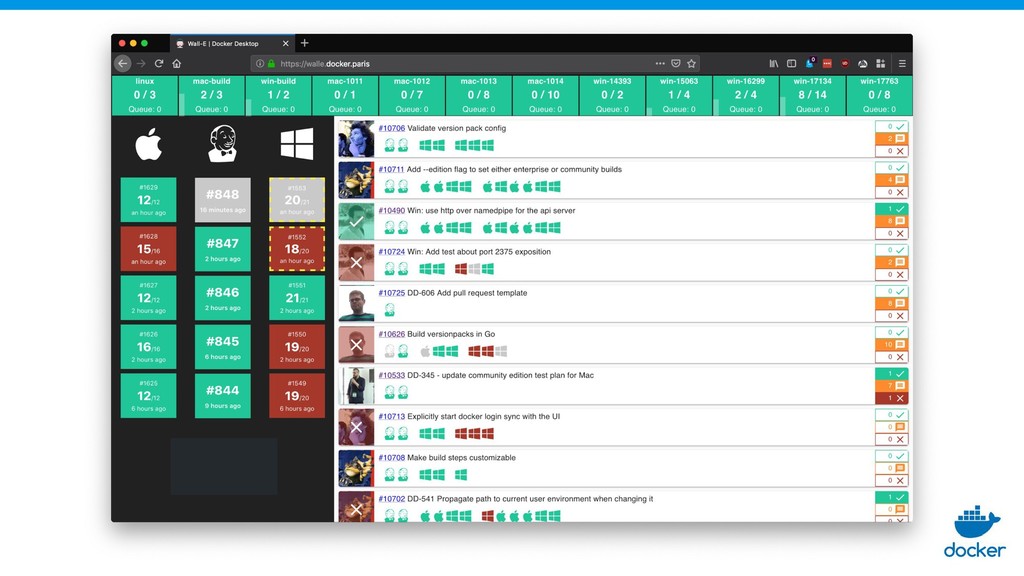Click author avatar on the #10533 row
1024x576 pixels.
tap(356, 385)
